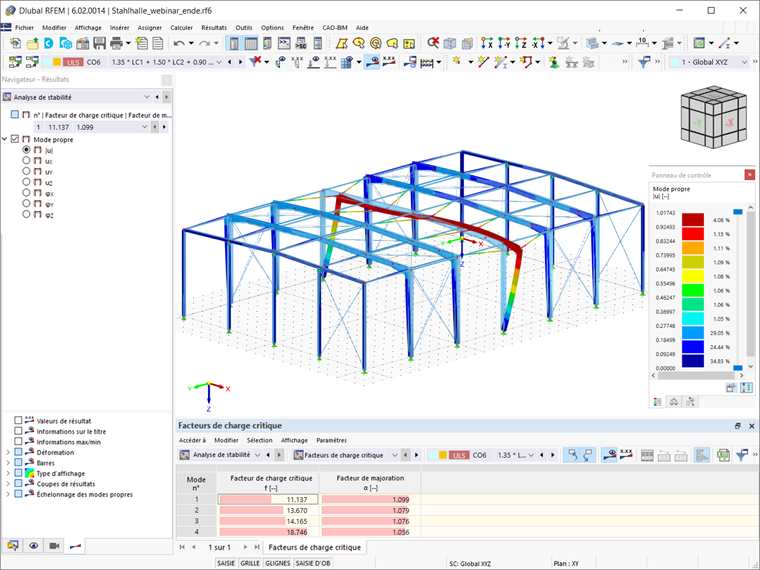Click the control panel horizontal scrollbar
The width and height of the screenshot is (760, 570).
(696, 375)
